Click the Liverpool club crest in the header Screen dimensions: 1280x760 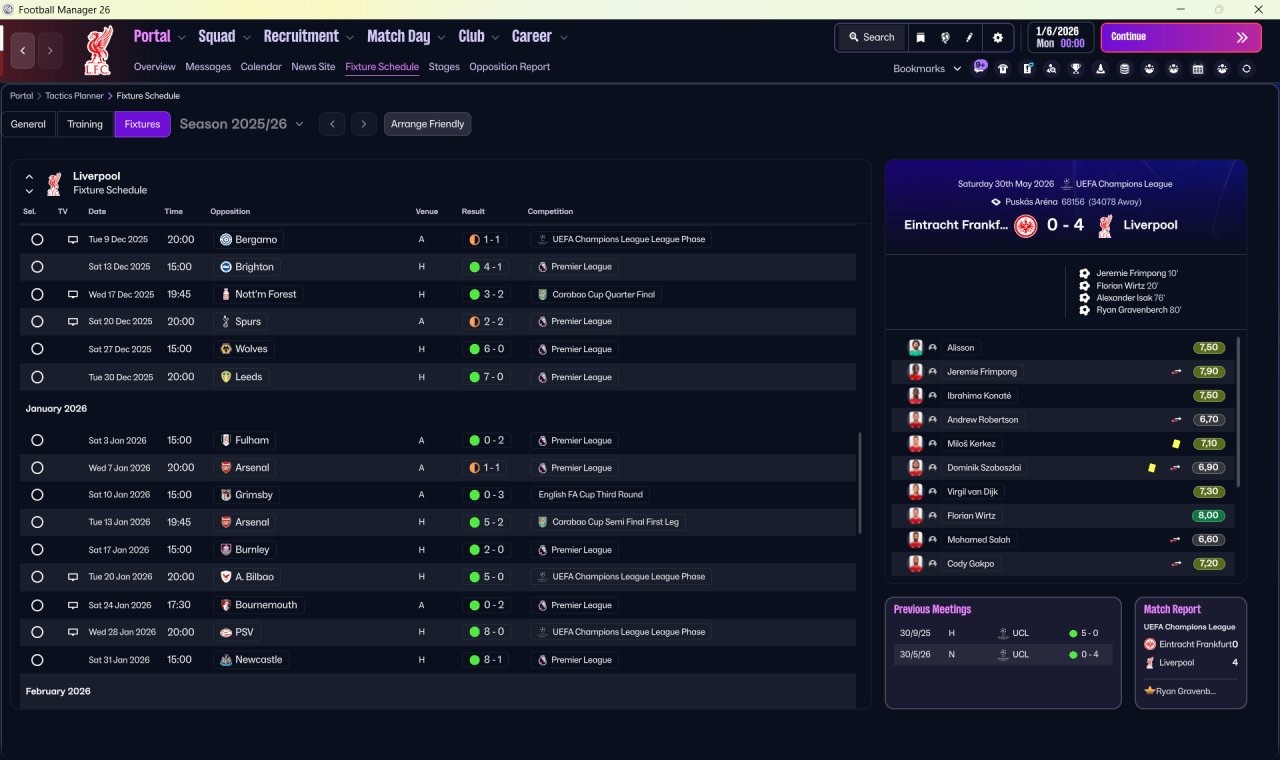(97, 50)
